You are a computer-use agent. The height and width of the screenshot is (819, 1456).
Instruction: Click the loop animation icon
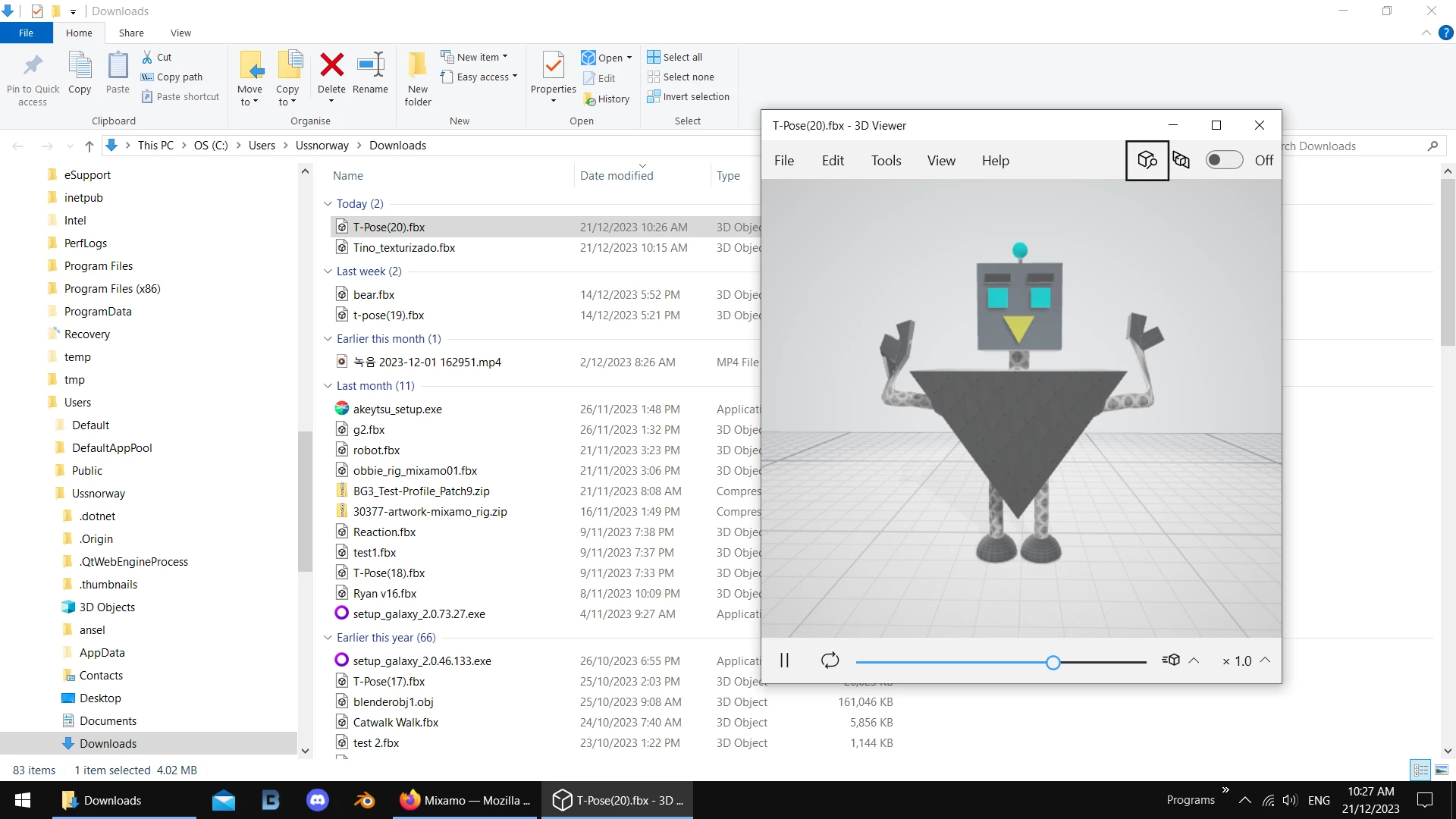point(830,661)
